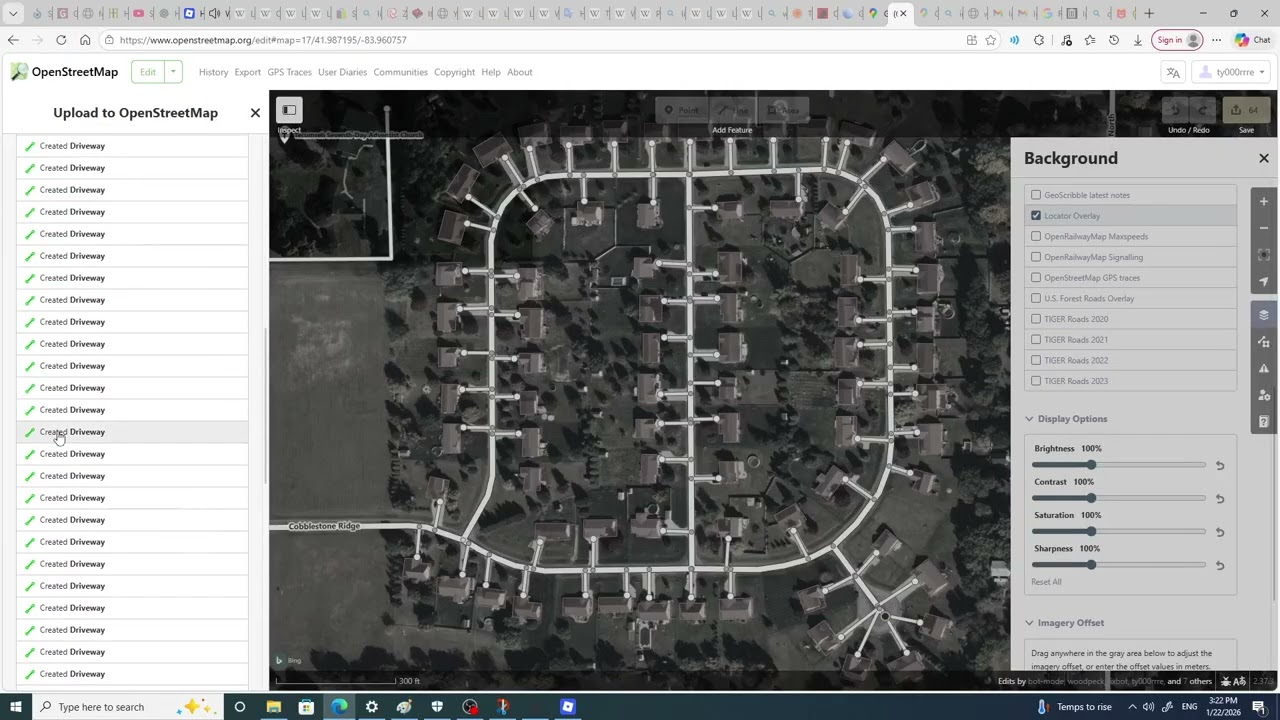Enable OpenRailwayMap Signalling overlay
Screen dimensions: 1280x720
click(x=1036, y=257)
